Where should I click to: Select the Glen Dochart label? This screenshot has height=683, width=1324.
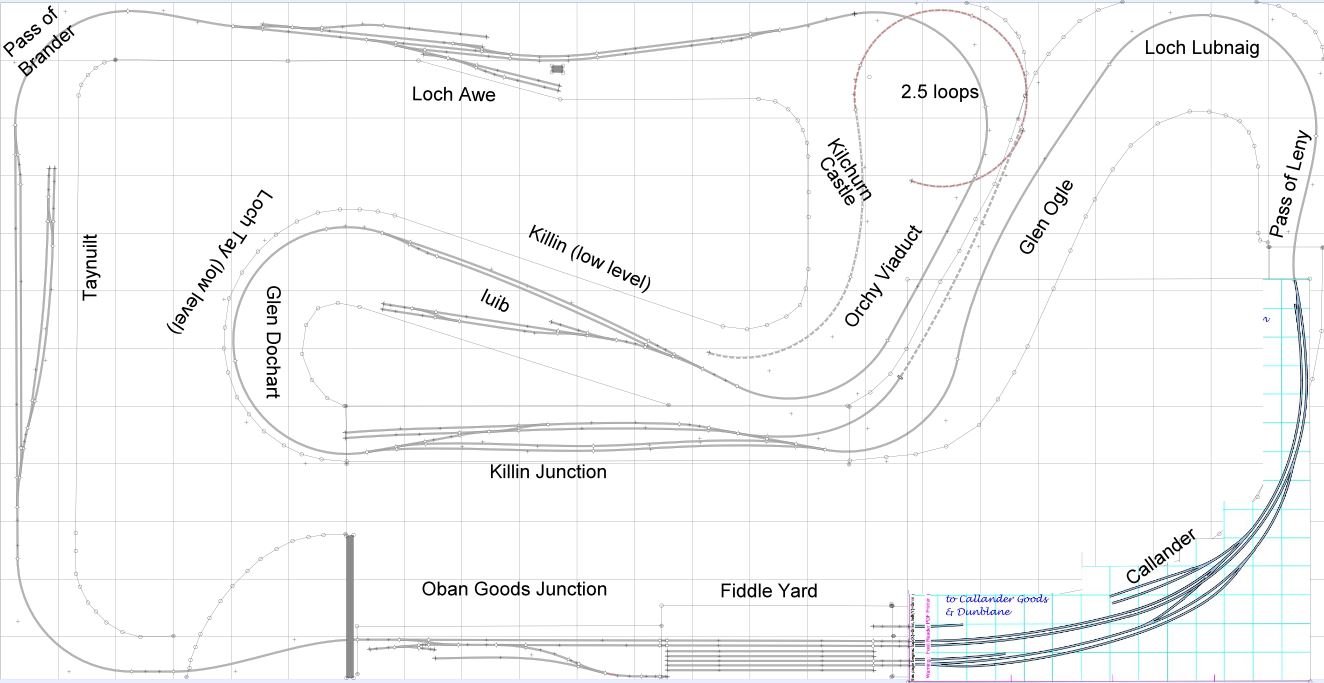click(x=271, y=343)
